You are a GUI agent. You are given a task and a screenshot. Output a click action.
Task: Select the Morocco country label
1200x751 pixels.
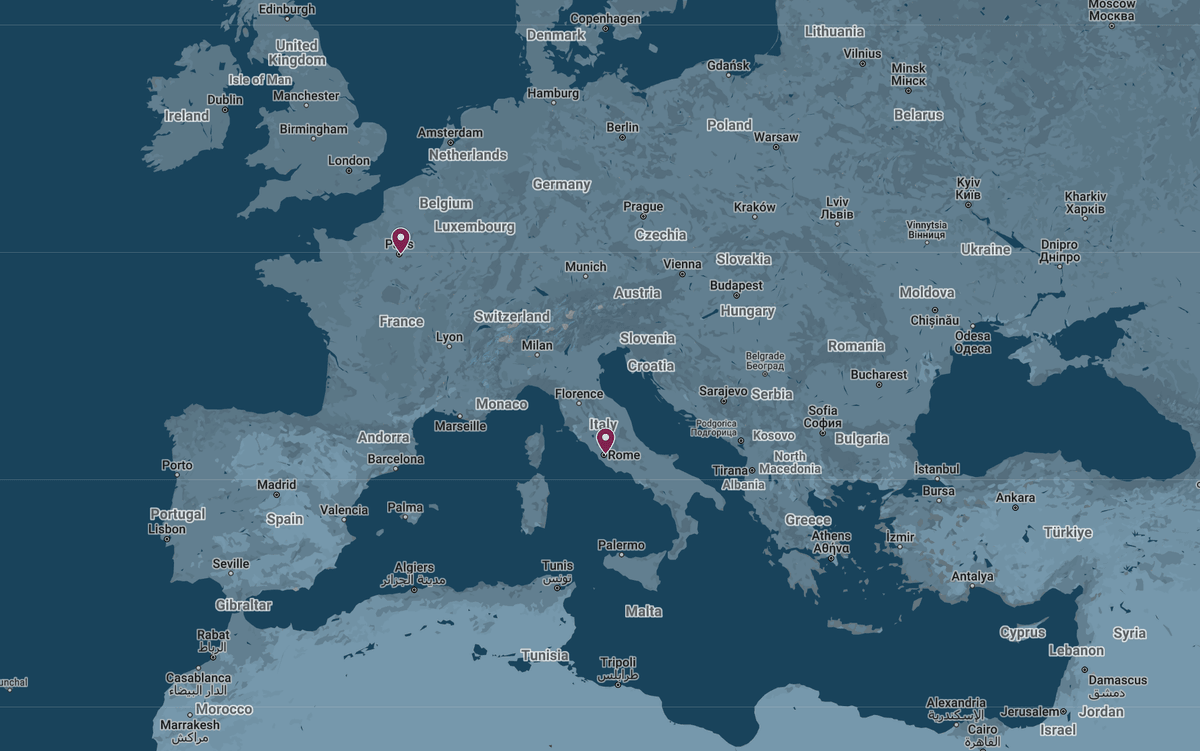click(x=224, y=709)
